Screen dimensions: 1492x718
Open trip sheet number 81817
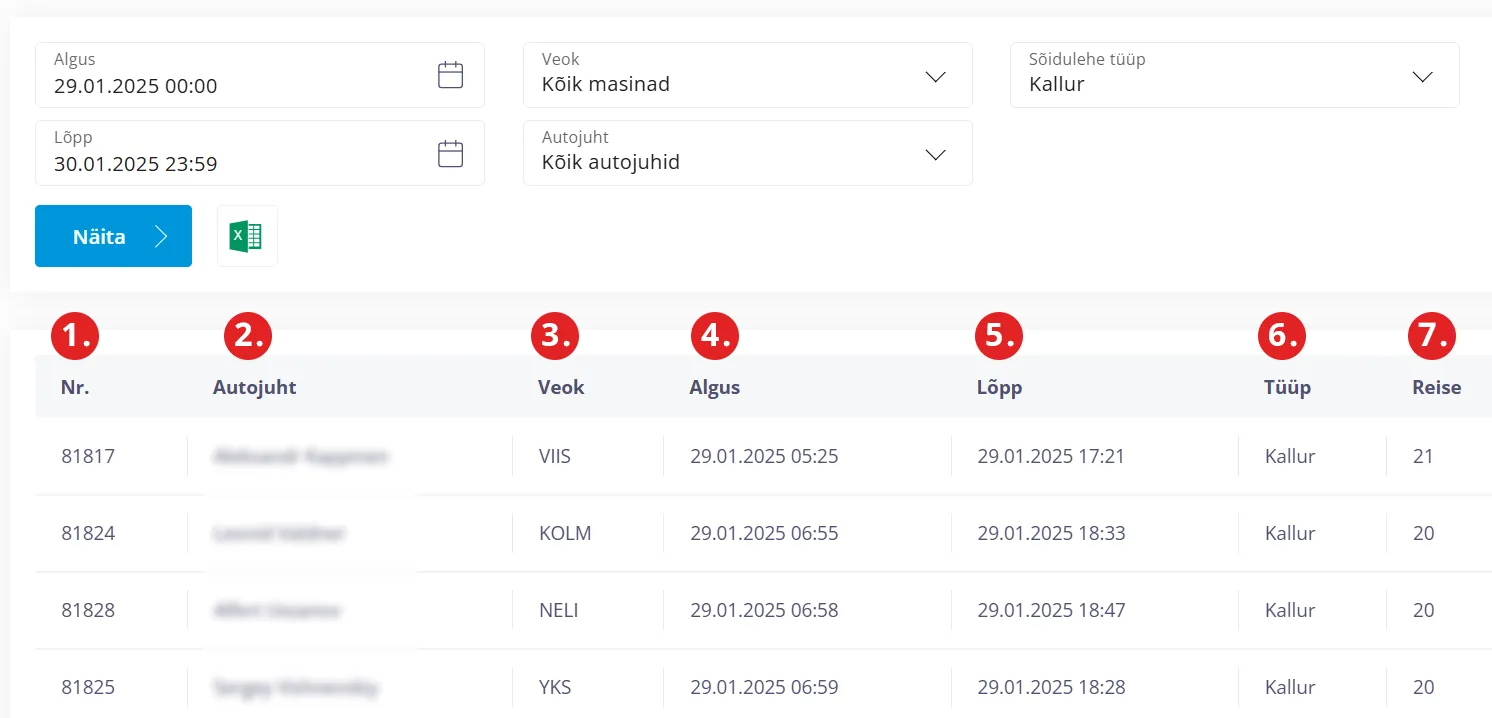(x=88, y=456)
